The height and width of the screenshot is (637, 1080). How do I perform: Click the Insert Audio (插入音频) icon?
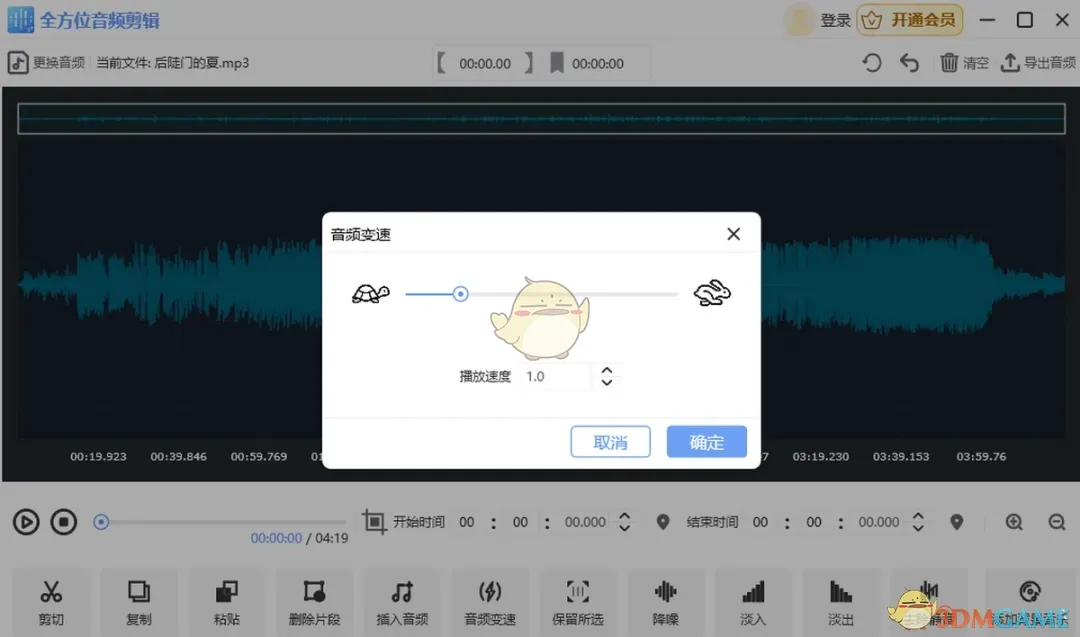[402, 600]
